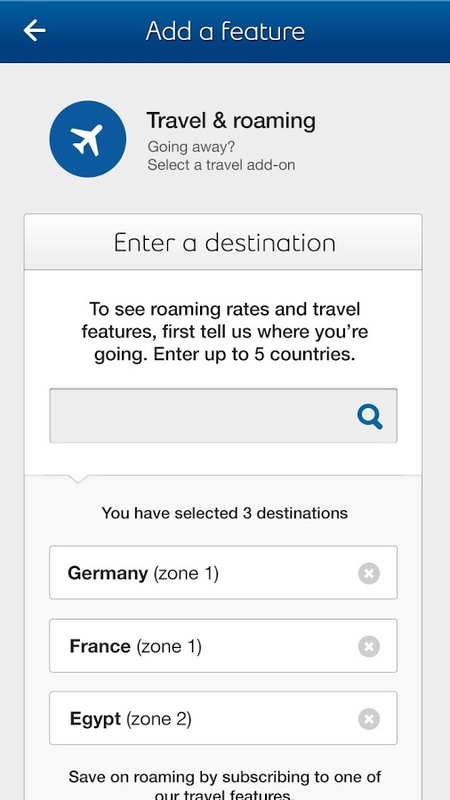Remove Germany from selected destinations
This screenshot has width=450, height=800.
pos(369,573)
